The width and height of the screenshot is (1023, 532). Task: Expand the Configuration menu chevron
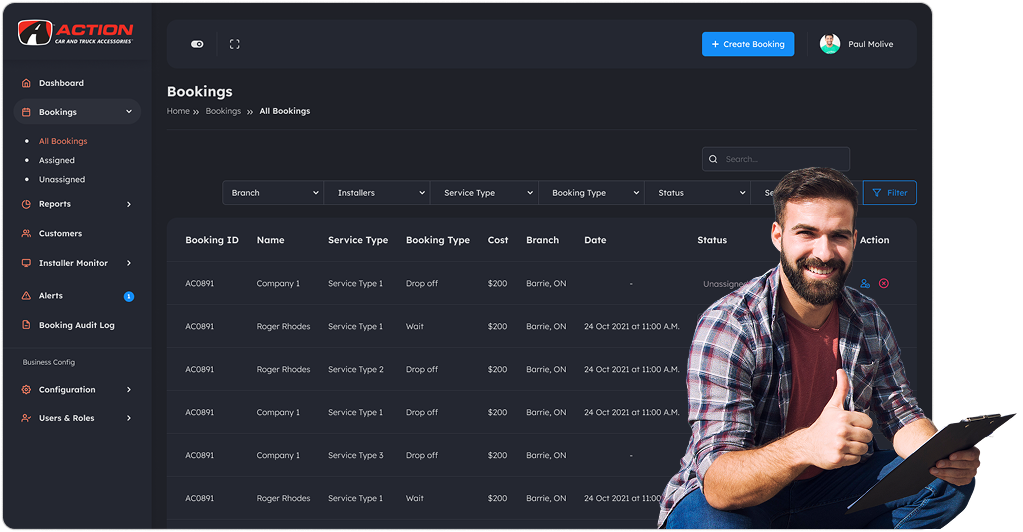tap(129, 390)
